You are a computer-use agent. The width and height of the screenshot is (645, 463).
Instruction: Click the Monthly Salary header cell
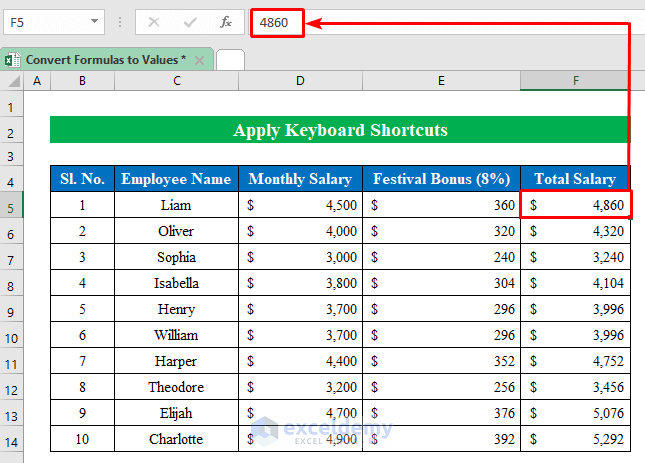[300, 179]
